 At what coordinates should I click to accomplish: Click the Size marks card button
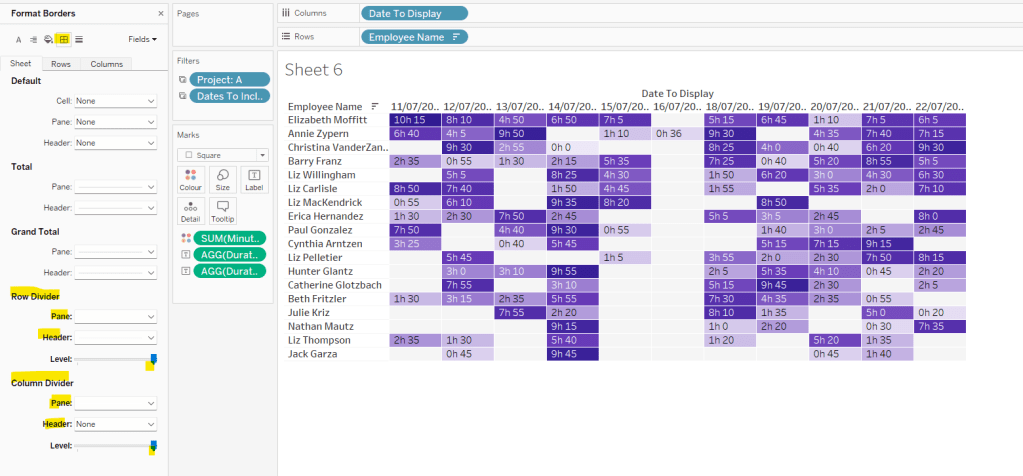222,178
